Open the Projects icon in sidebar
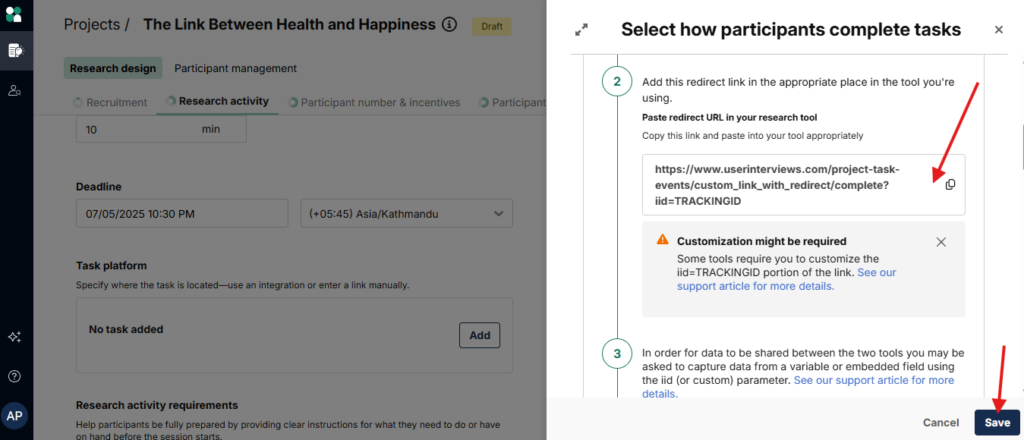1024x440 pixels. 15,50
